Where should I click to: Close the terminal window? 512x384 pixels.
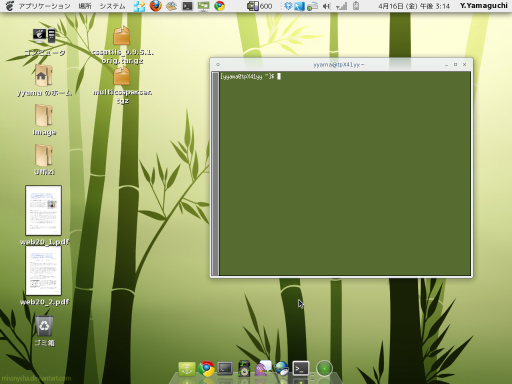(x=464, y=65)
